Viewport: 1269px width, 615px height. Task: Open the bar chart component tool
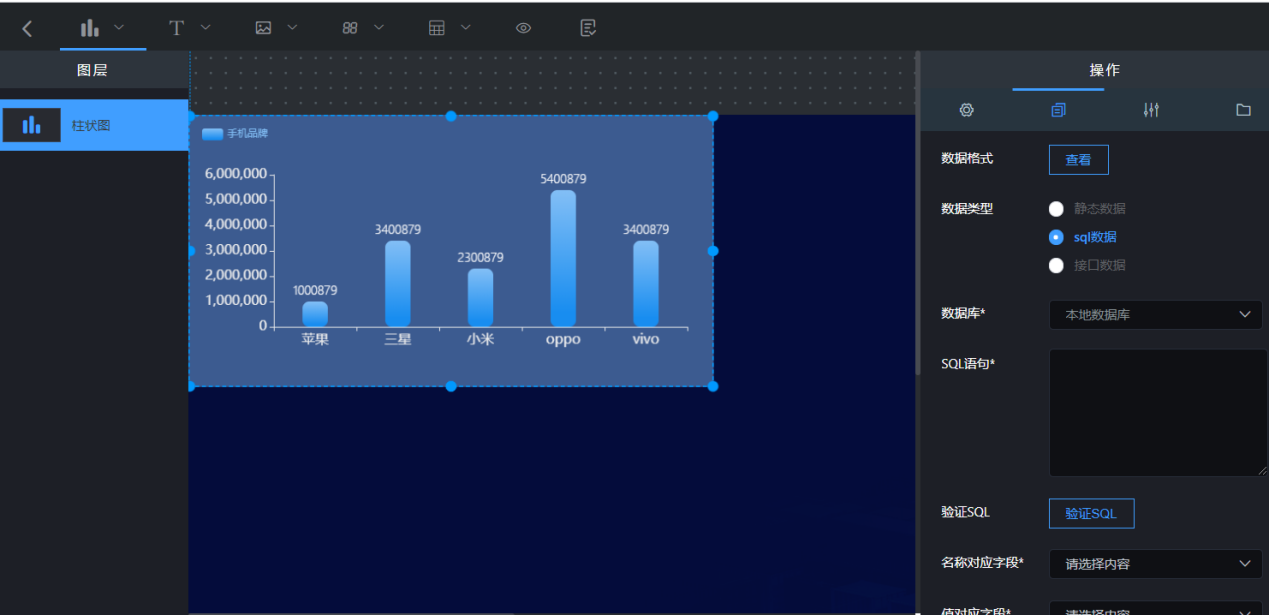coord(91,28)
